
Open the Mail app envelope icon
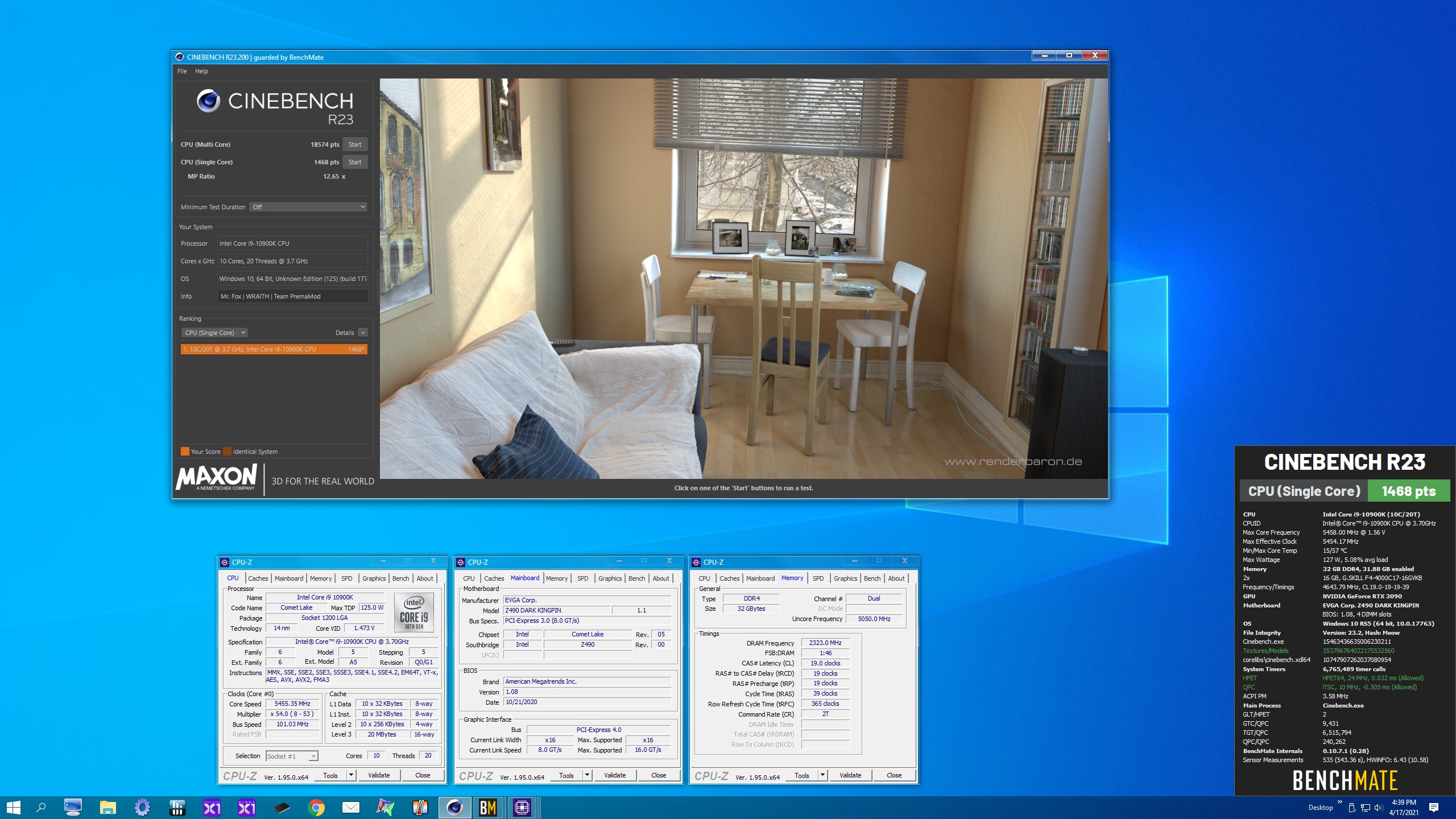click(351, 807)
